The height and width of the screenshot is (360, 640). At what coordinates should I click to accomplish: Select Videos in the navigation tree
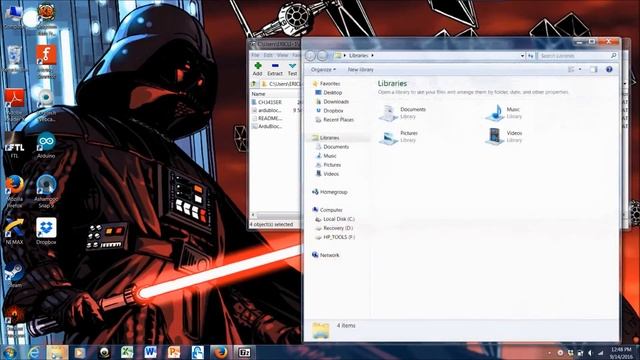pos(327,174)
